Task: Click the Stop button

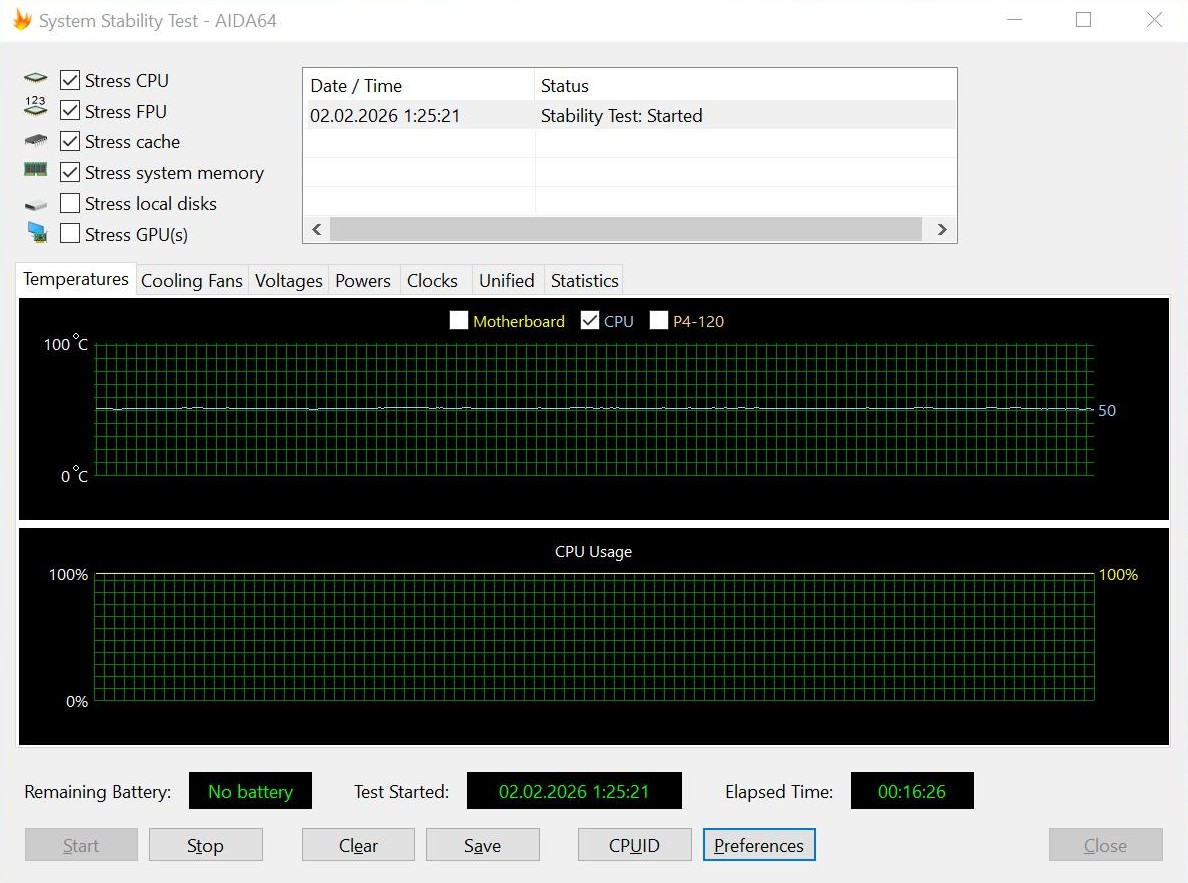Action: click(x=205, y=845)
